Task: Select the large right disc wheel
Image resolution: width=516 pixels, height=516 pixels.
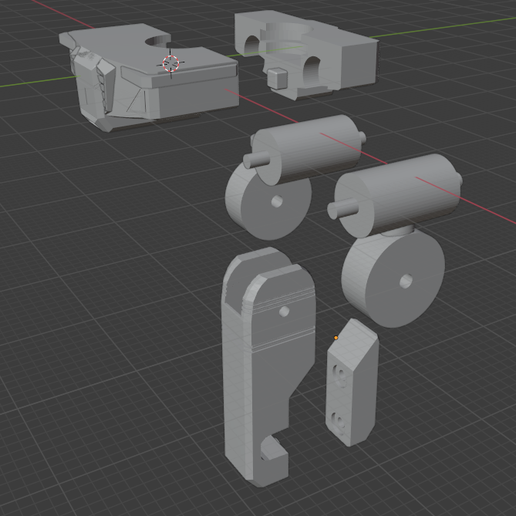Action: [x=393, y=277]
